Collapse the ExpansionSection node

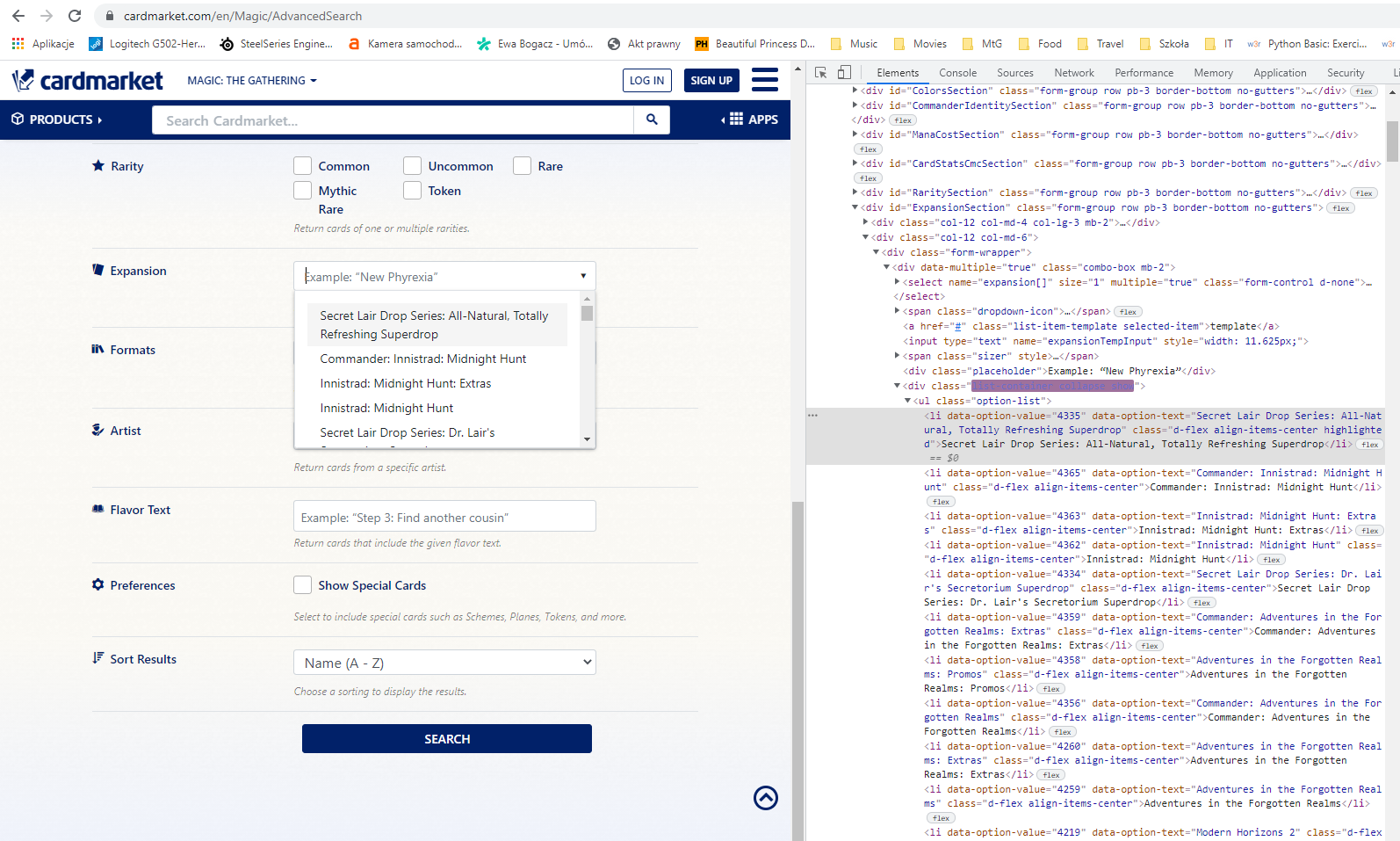[x=855, y=207]
